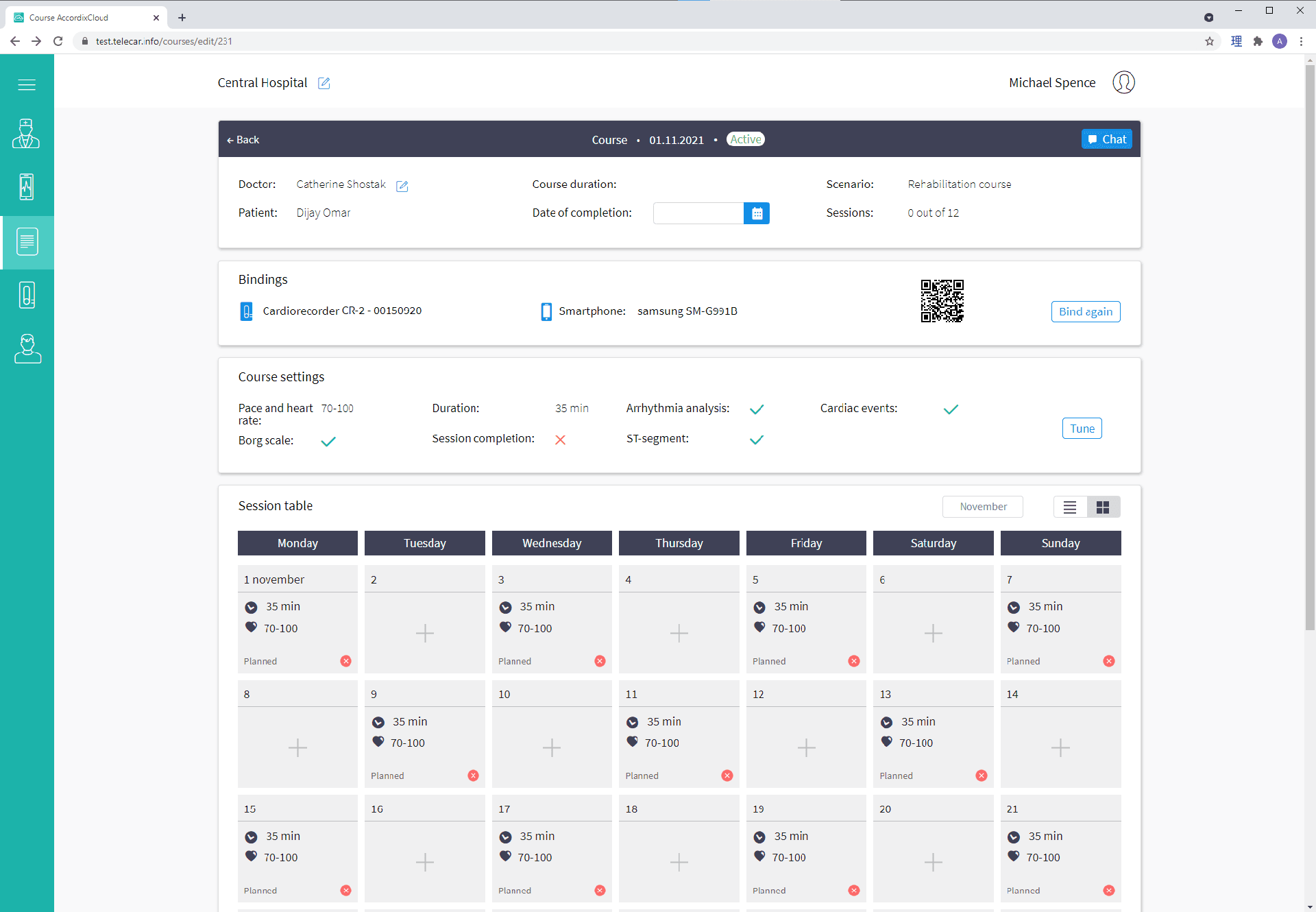Add a session on day 12
The width and height of the screenshot is (1316, 912).
tap(807, 747)
